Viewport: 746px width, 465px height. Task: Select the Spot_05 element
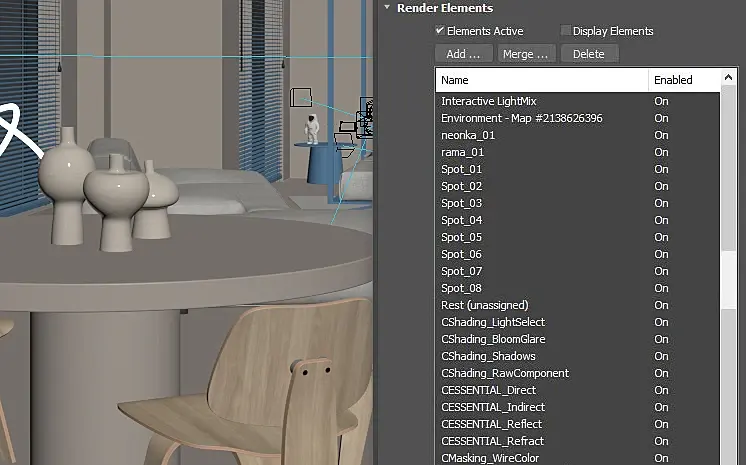578,237
